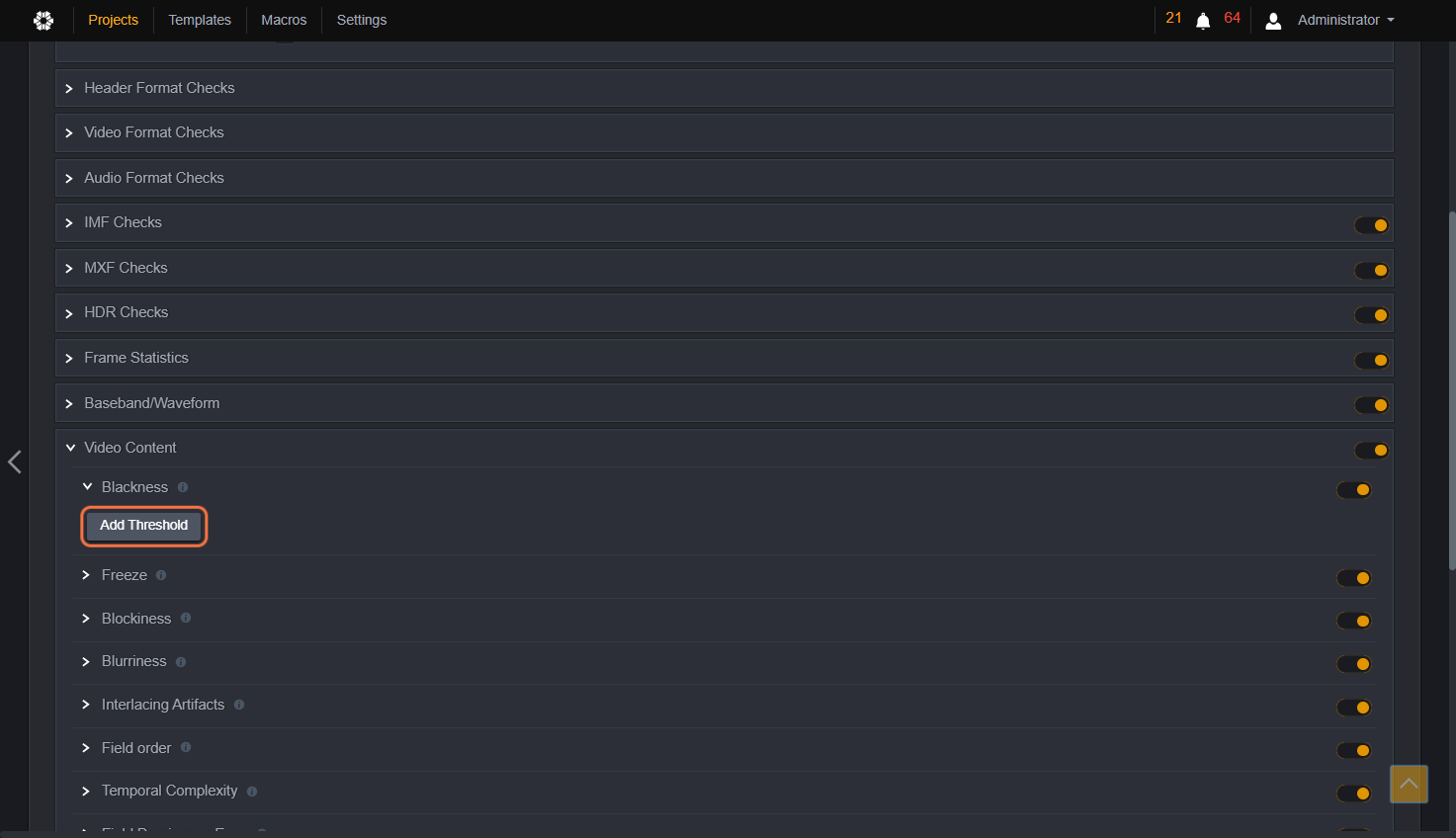Image resolution: width=1456 pixels, height=838 pixels.
Task: Open the Projects menu
Action: pyautogui.click(x=114, y=20)
